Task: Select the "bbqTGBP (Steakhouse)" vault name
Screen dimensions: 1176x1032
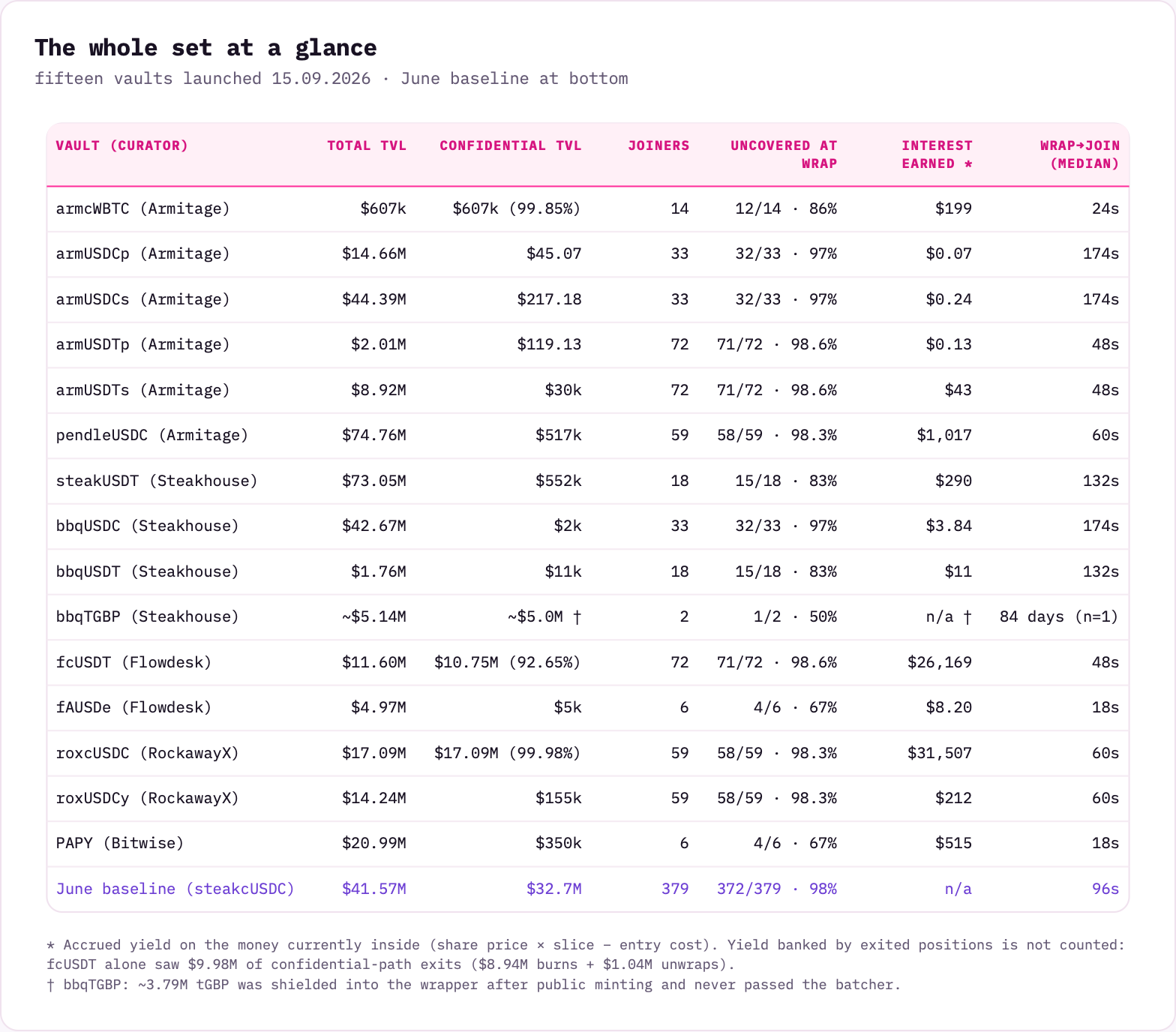Action: coord(148,616)
